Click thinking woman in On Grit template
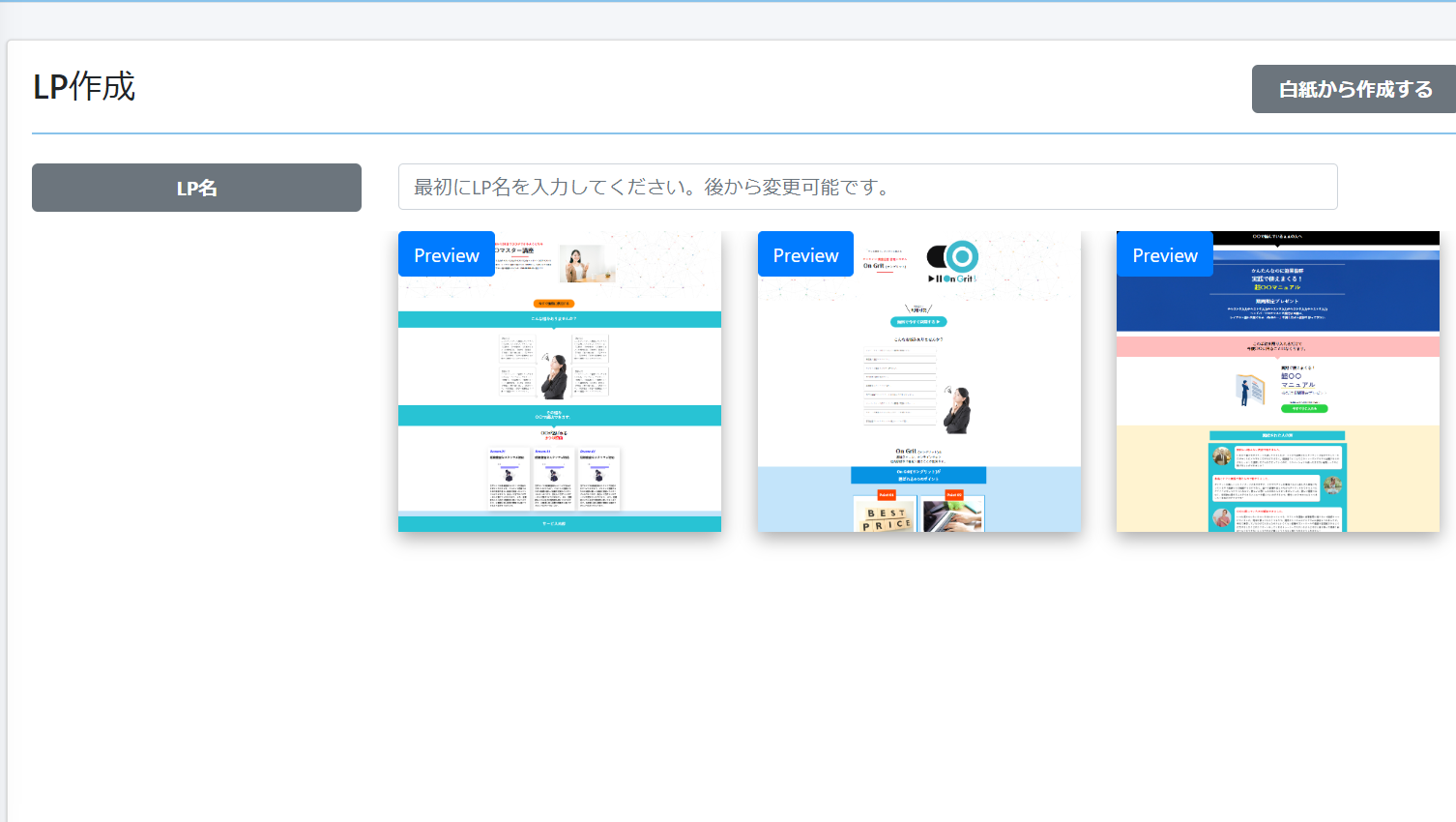The height and width of the screenshot is (822, 1456). (x=957, y=410)
